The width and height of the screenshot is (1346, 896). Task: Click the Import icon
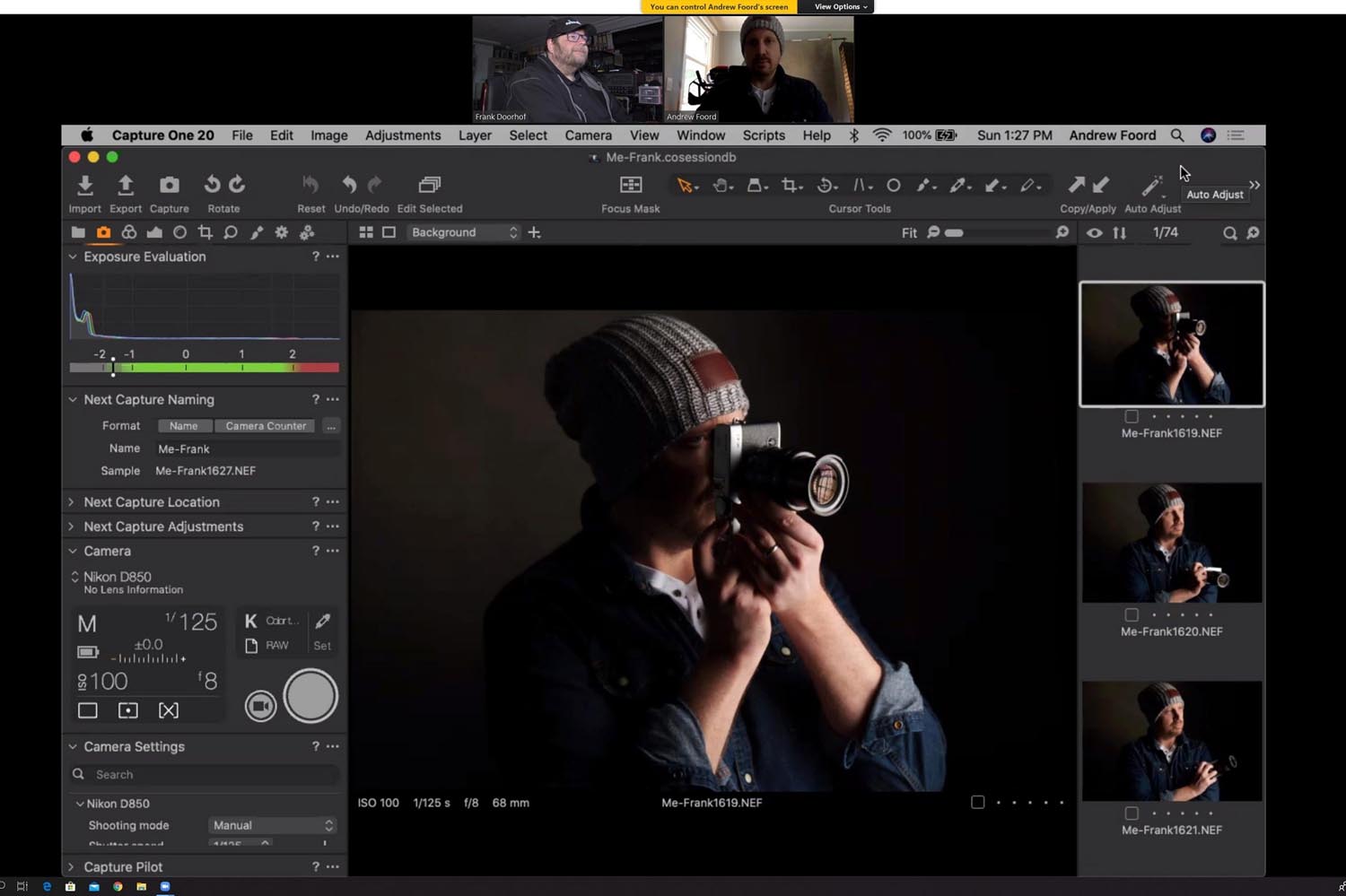(84, 184)
